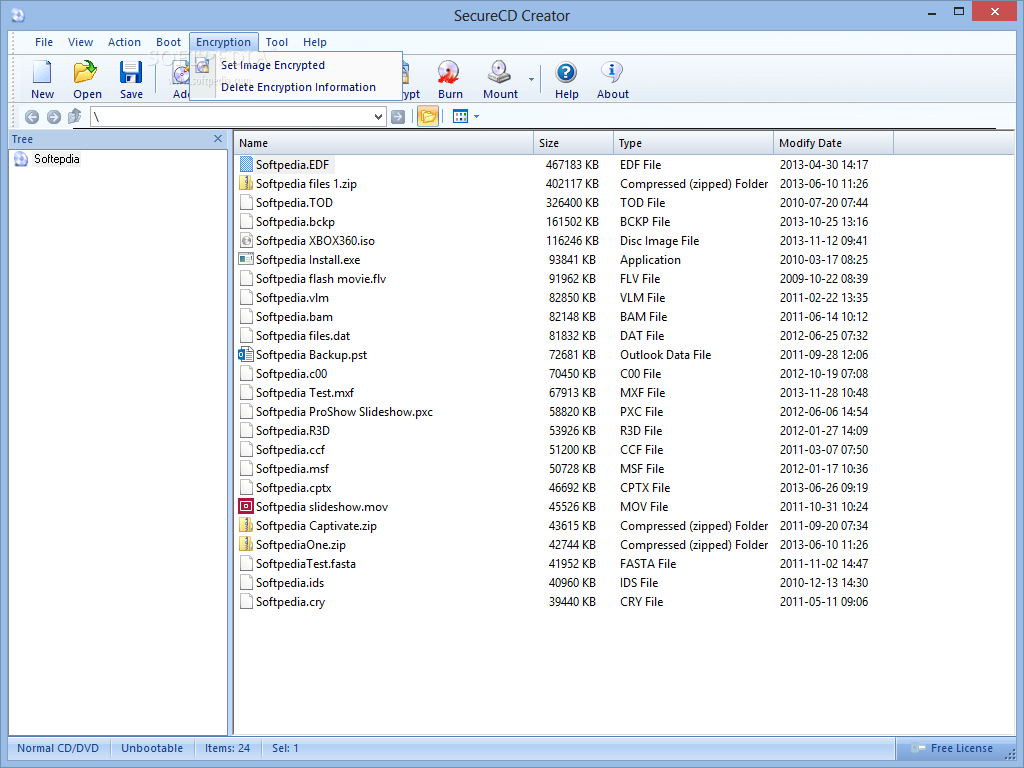Screen dimensions: 1024x768
Task: Click in the path address field
Action: coord(231,117)
